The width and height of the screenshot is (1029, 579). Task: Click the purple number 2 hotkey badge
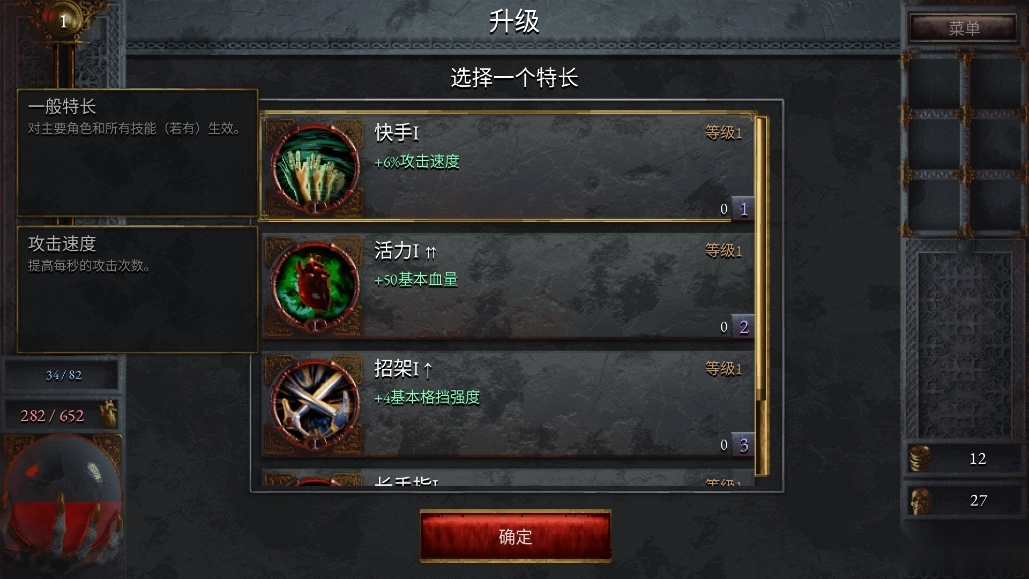point(743,327)
